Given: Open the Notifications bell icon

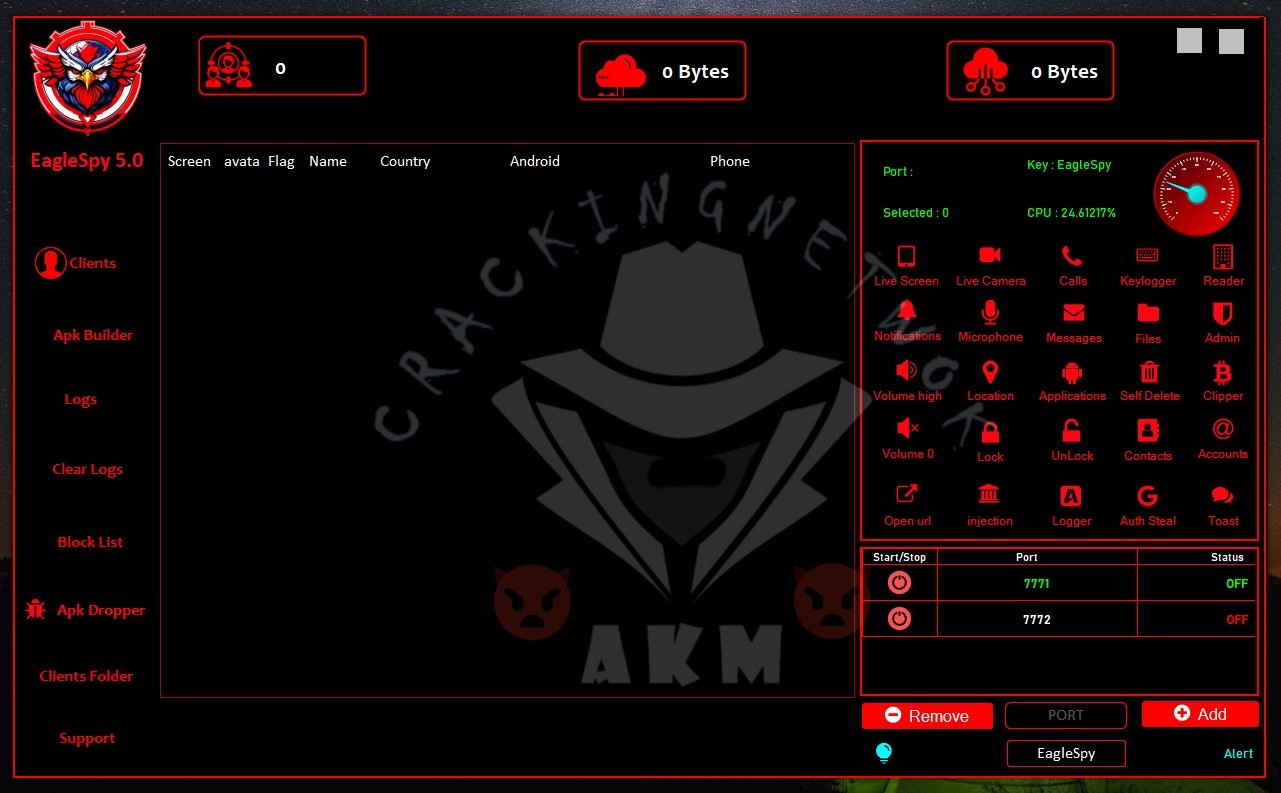Looking at the screenshot, I should [907, 312].
